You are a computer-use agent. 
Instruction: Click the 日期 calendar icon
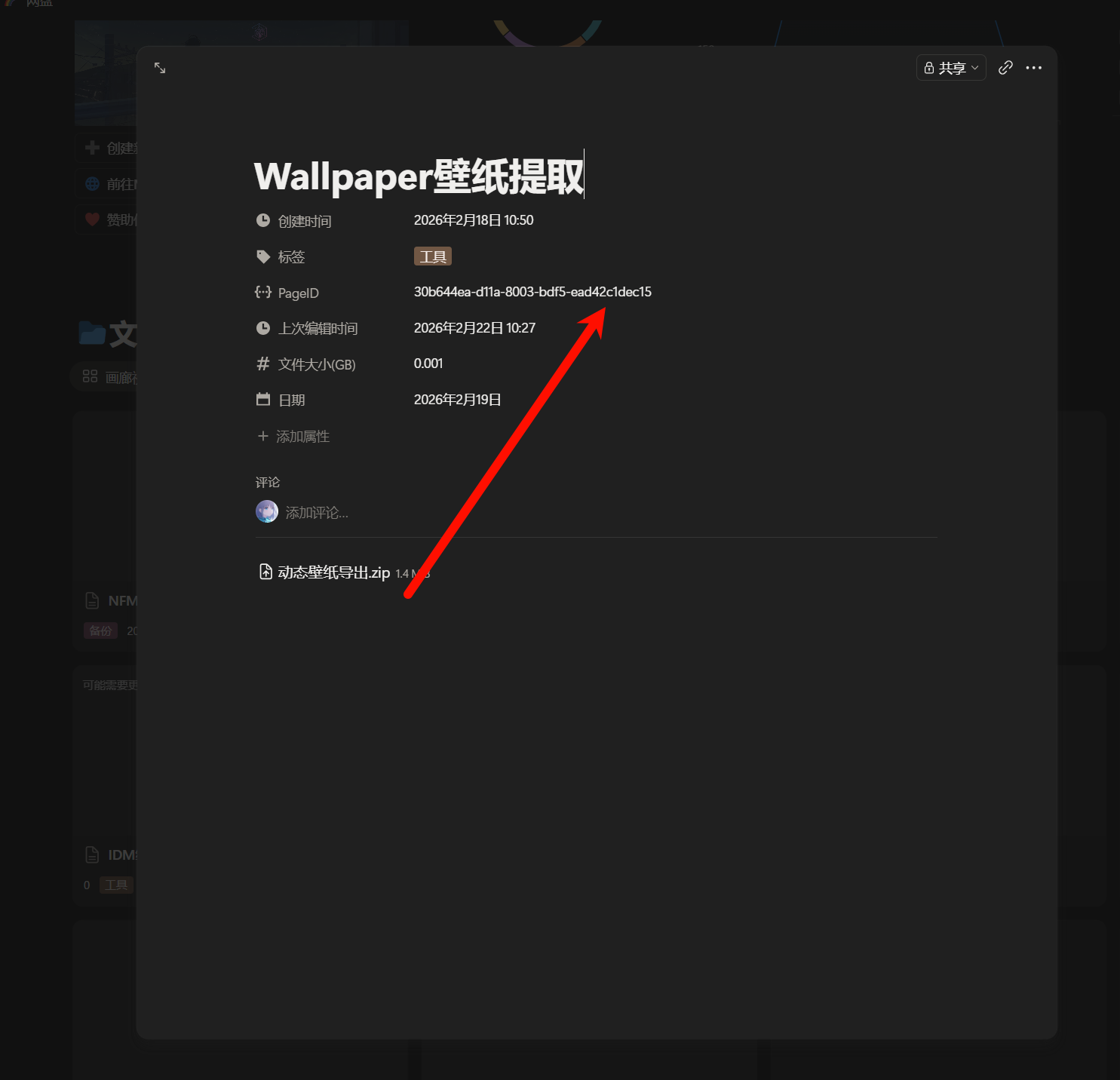pos(263,400)
